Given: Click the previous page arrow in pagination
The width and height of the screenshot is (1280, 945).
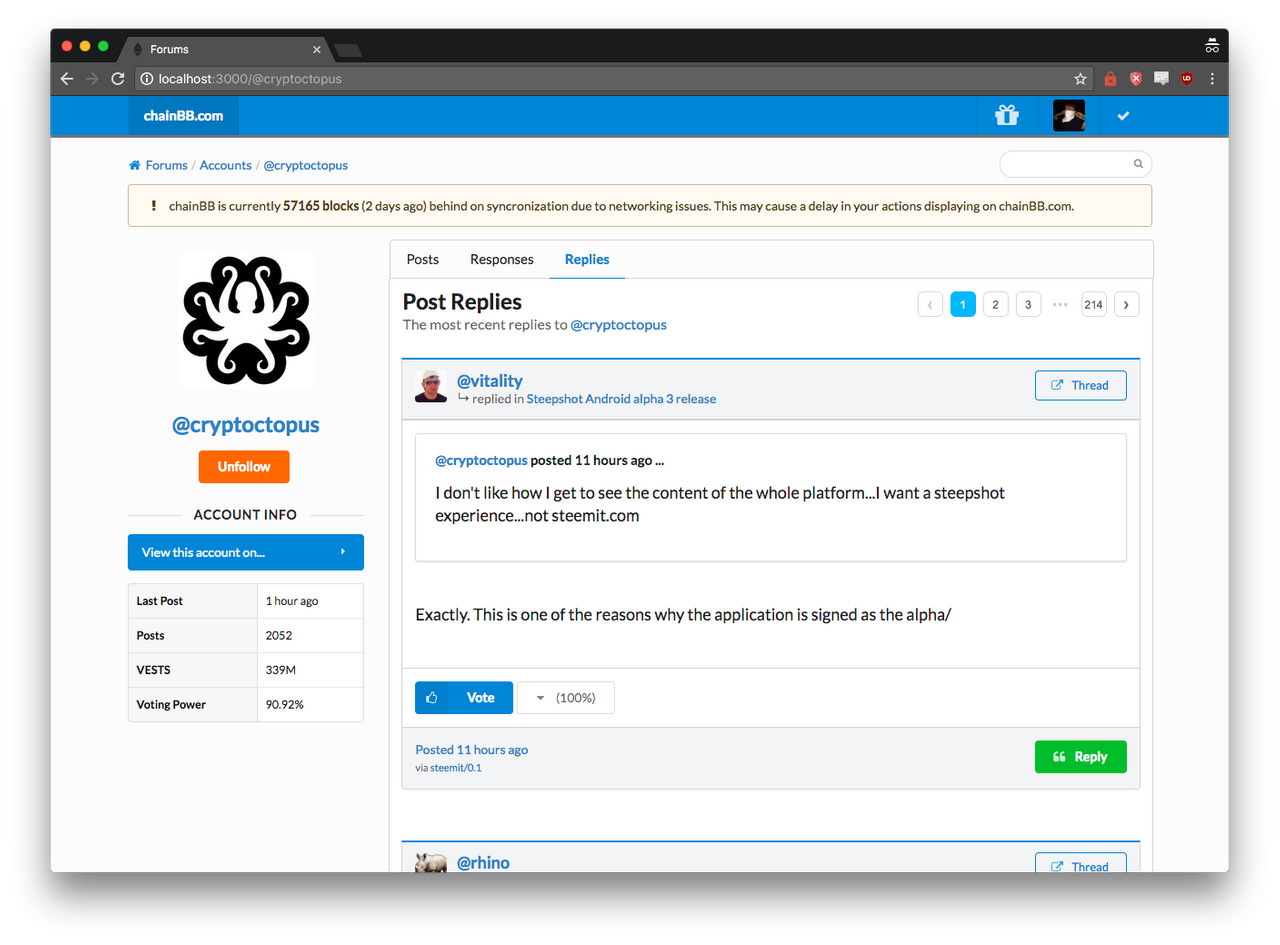Looking at the screenshot, I should pos(930,304).
